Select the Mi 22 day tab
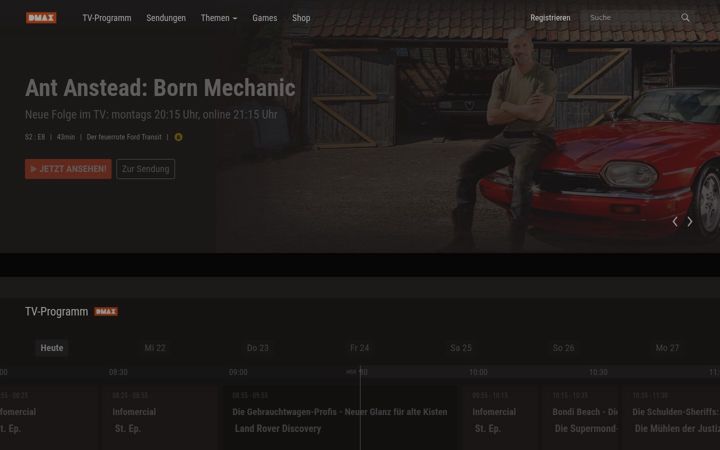 pos(155,348)
